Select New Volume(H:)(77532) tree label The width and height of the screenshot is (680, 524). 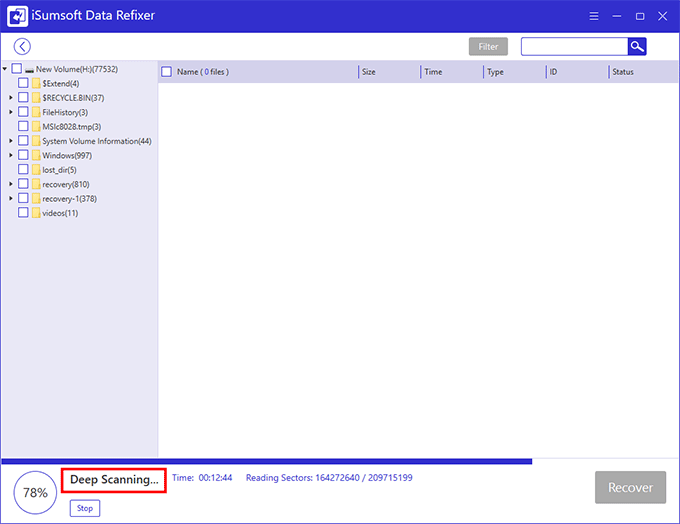77,69
